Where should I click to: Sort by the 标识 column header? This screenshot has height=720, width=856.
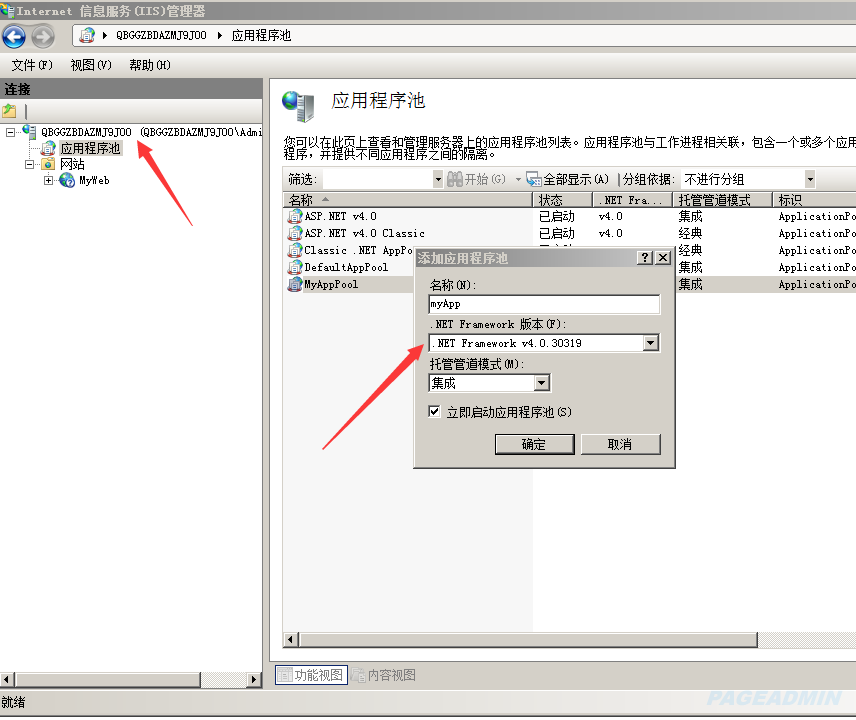click(815, 200)
